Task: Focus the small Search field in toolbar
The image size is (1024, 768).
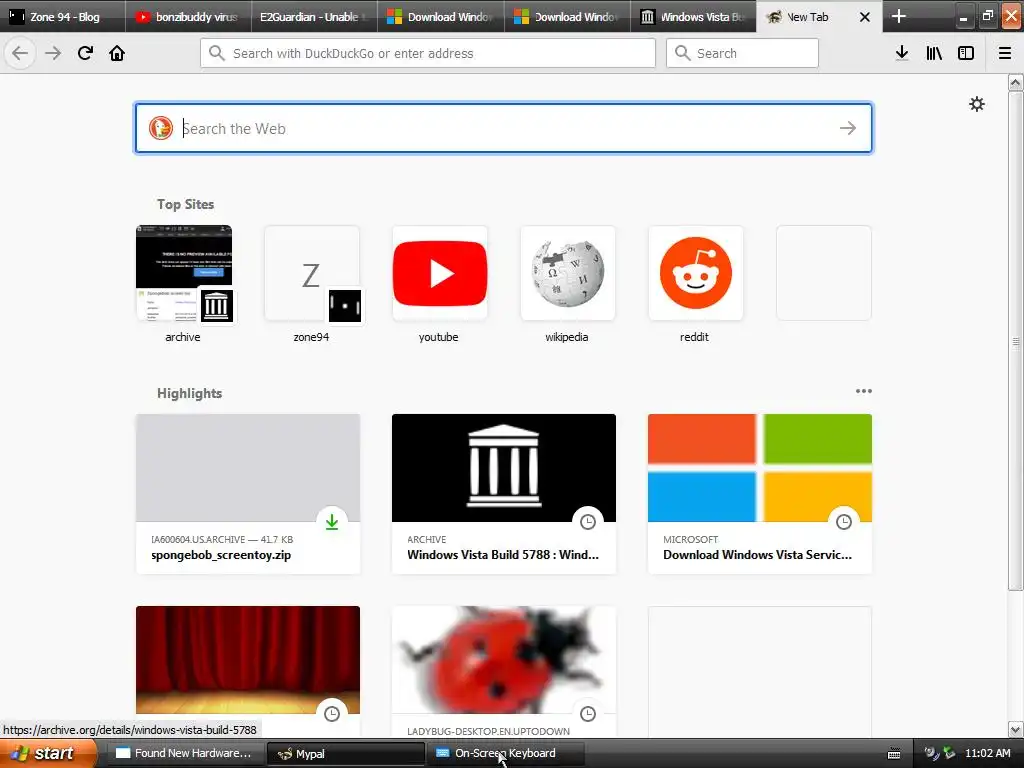Action: click(742, 53)
